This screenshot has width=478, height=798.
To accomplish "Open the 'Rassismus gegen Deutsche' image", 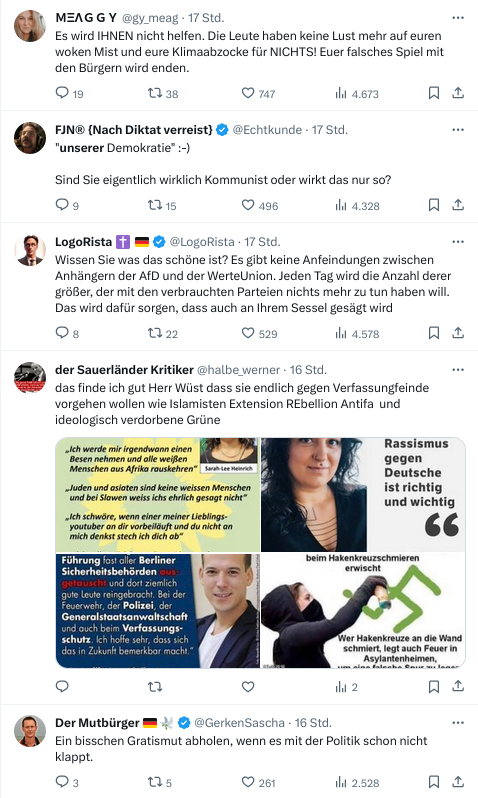I will coord(363,495).
